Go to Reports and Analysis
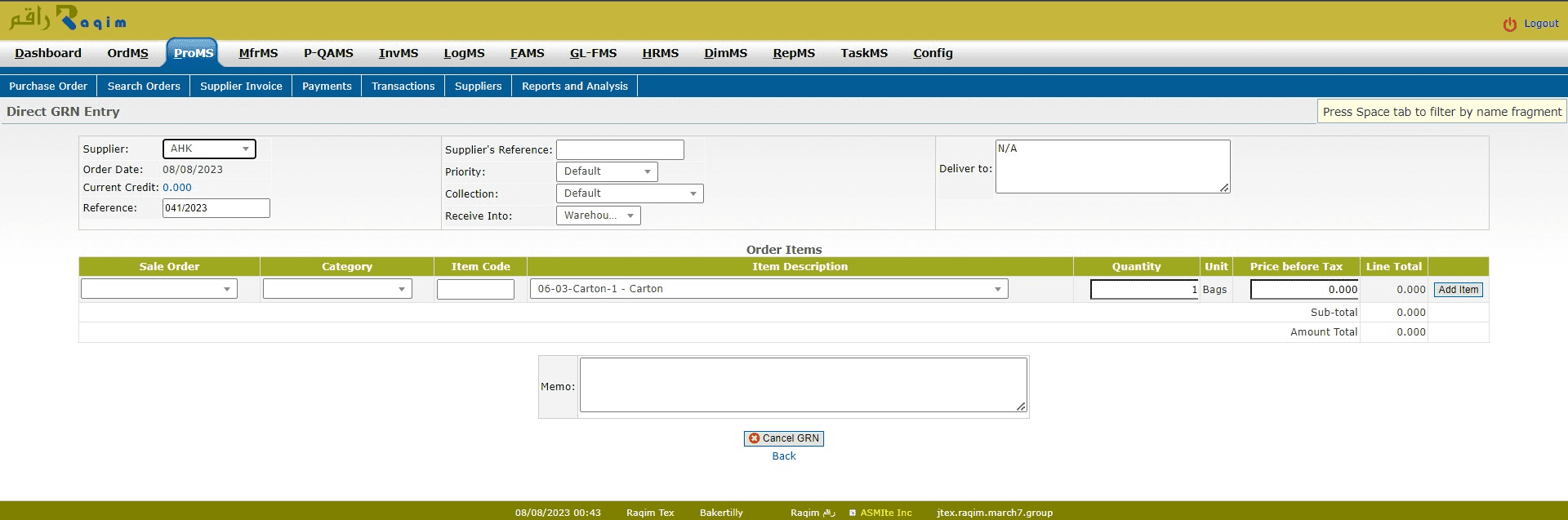Image resolution: width=1568 pixels, height=520 pixels. [x=574, y=86]
